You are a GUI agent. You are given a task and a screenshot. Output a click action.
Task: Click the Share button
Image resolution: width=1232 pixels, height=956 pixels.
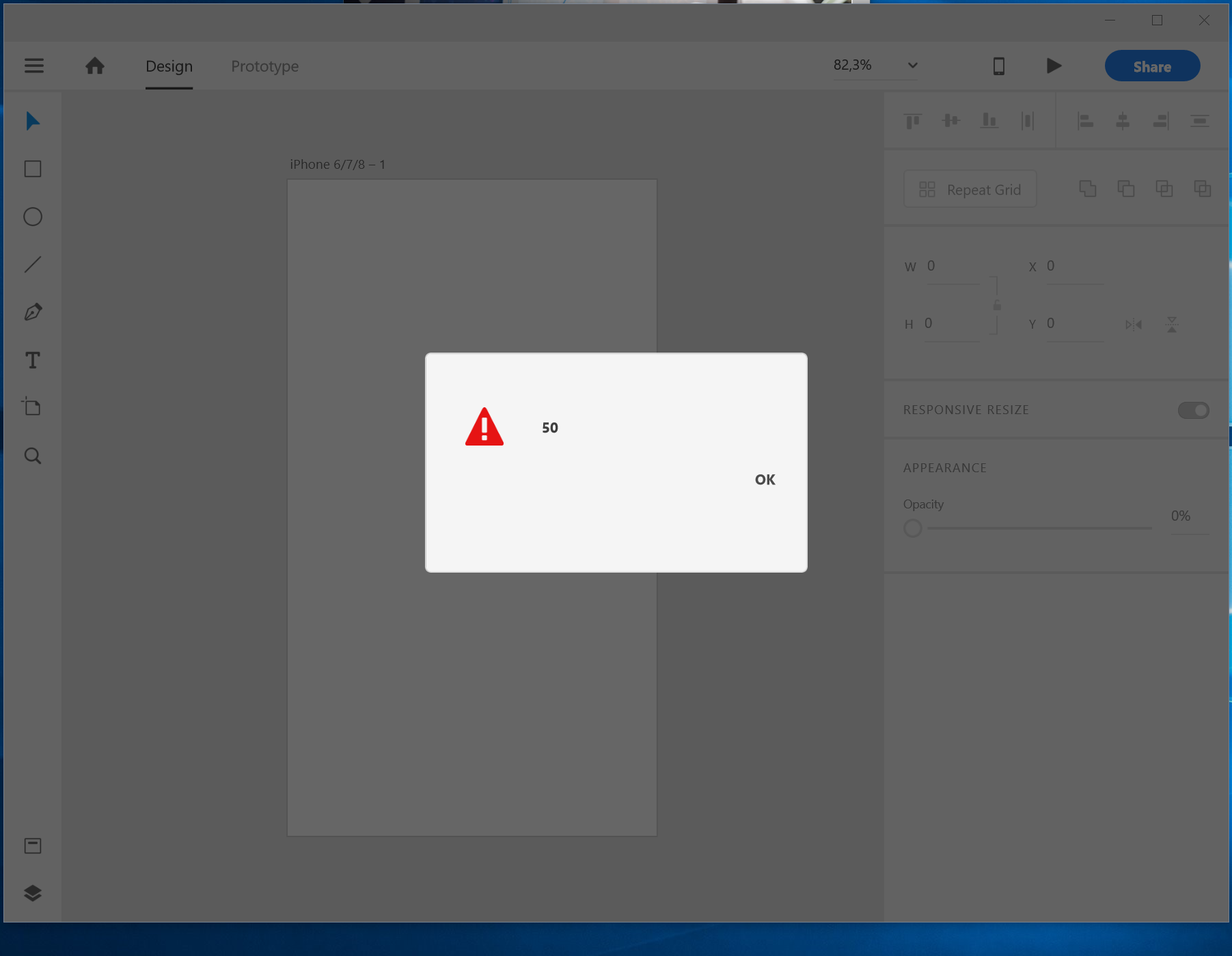click(x=1151, y=66)
